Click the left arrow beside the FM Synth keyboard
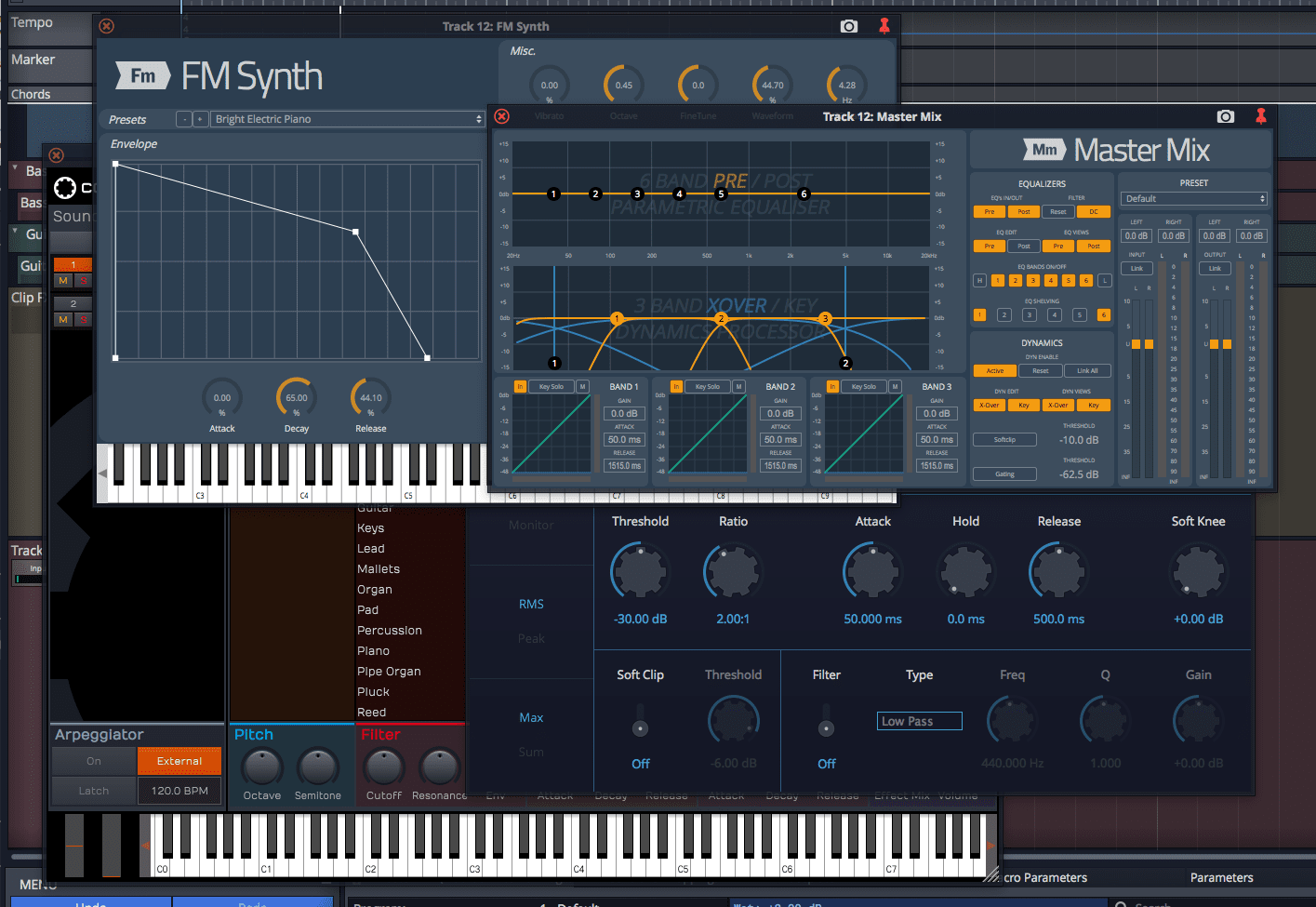 [102, 474]
